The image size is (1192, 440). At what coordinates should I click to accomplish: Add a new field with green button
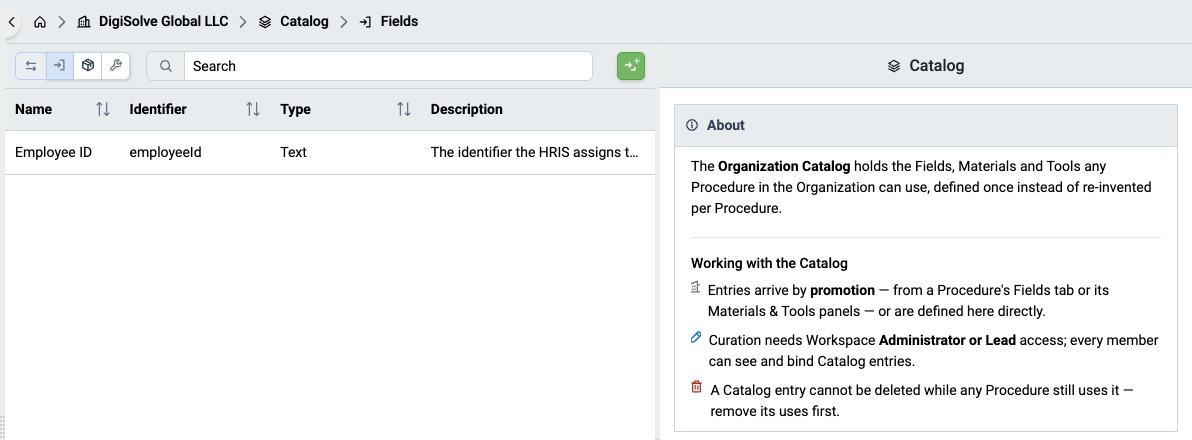coord(631,66)
